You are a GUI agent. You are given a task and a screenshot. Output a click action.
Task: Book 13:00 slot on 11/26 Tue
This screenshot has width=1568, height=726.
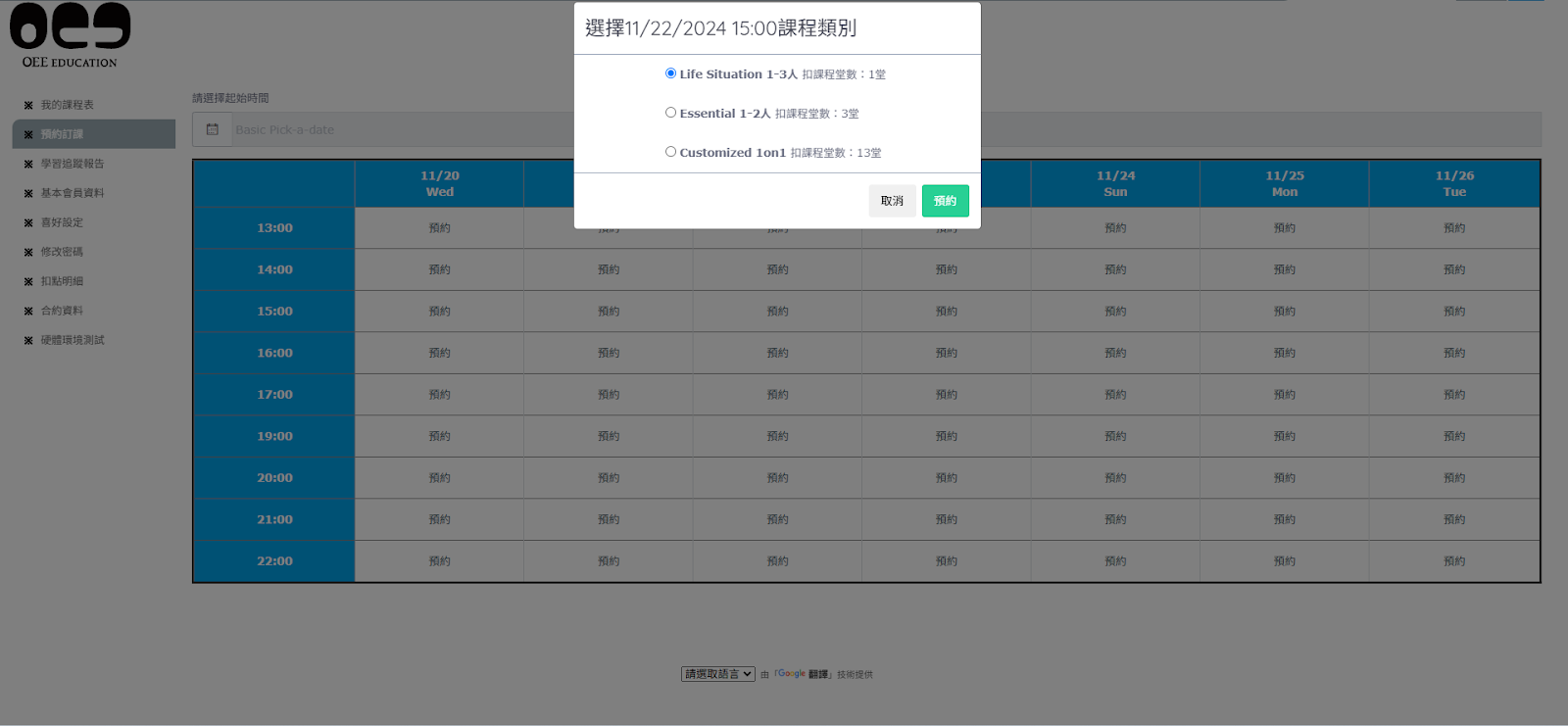click(x=1454, y=227)
